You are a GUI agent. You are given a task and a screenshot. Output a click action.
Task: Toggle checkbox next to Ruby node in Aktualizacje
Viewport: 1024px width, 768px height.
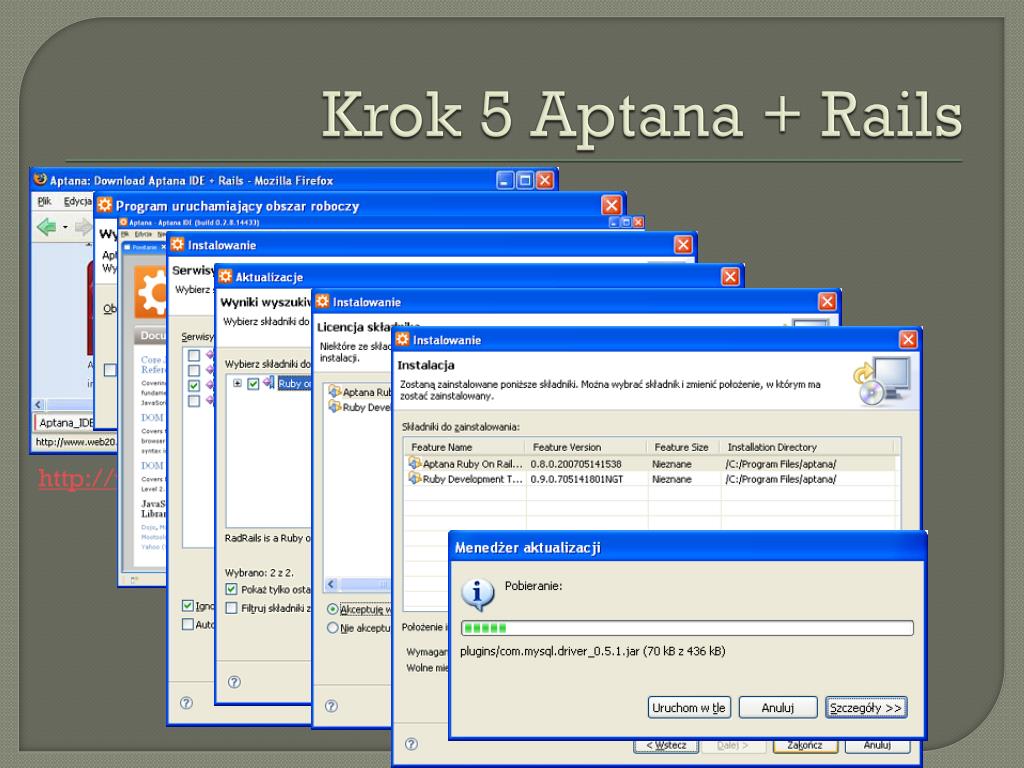tap(253, 383)
